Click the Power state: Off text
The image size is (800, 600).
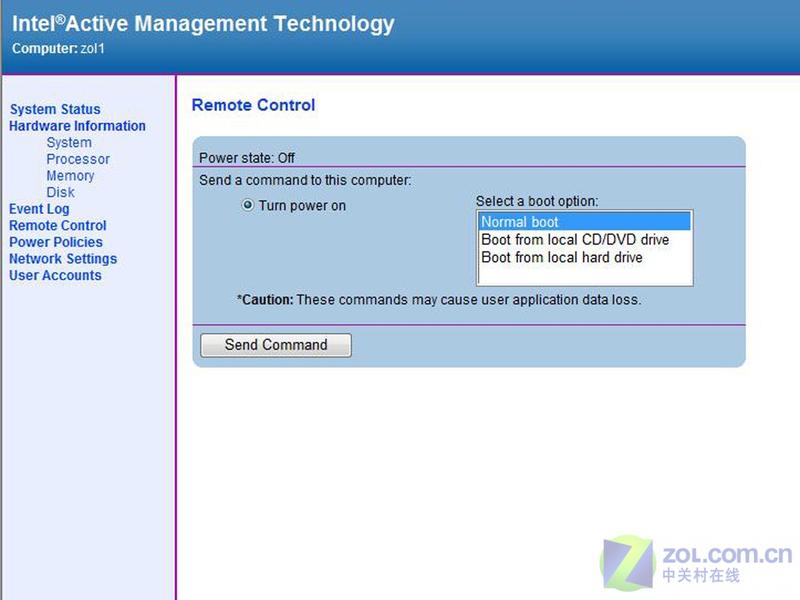(x=247, y=158)
